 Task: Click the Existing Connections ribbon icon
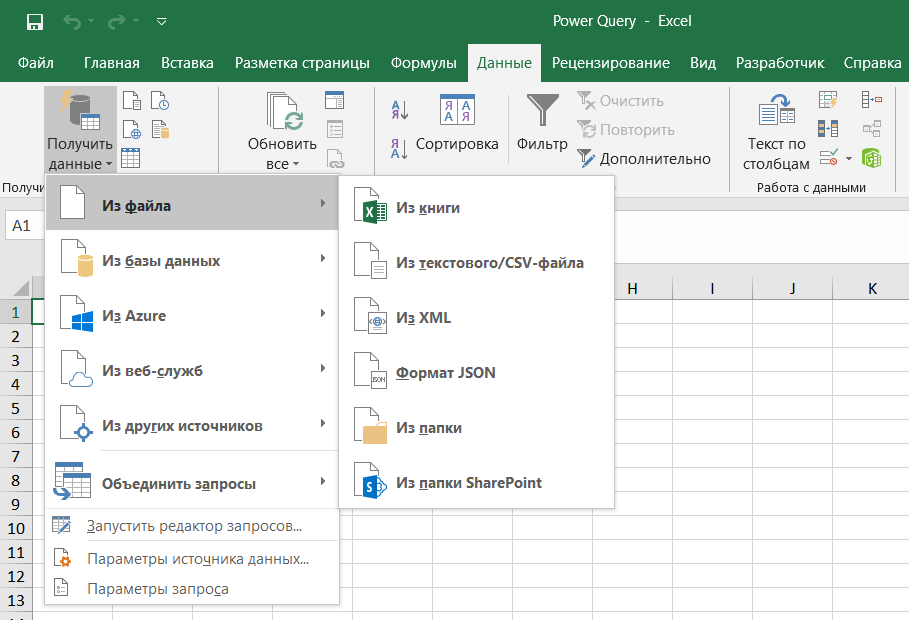click(160, 129)
